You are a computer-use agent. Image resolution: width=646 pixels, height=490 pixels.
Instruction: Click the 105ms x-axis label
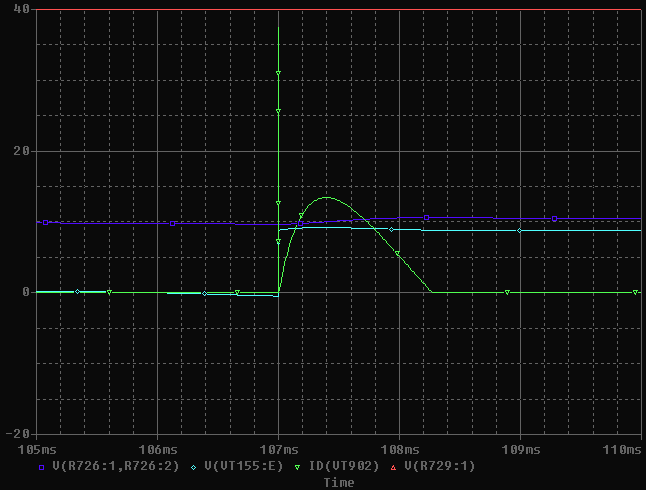pos(37,450)
